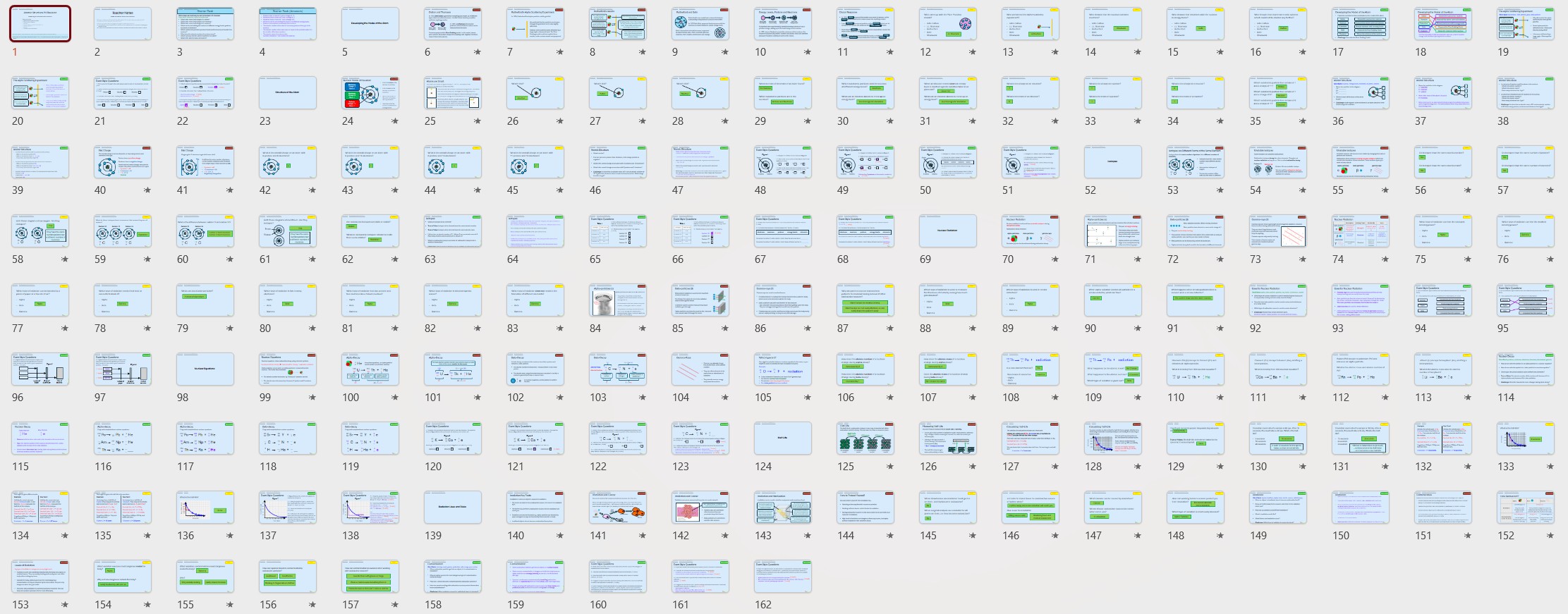Image resolution: width=1568 pixels, height=614 pixels.
Task: Select slide 69 Nuclear Radiation thumbnail
Action: [x=948, y=231]
